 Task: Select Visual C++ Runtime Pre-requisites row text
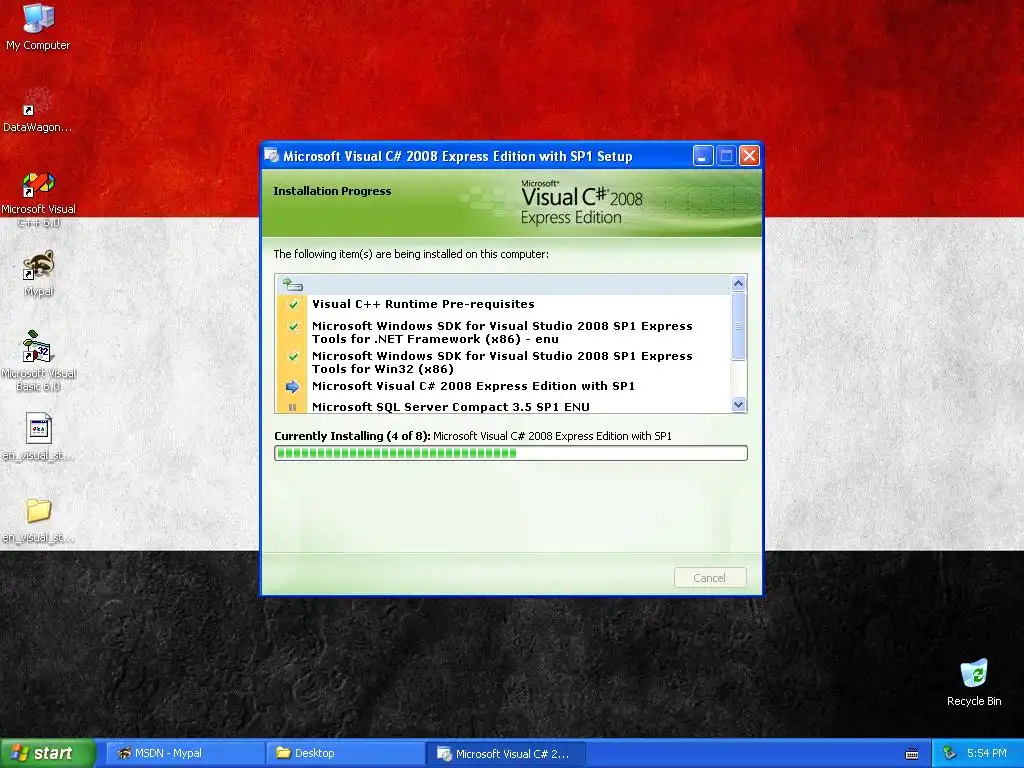[x=423, y=304]
